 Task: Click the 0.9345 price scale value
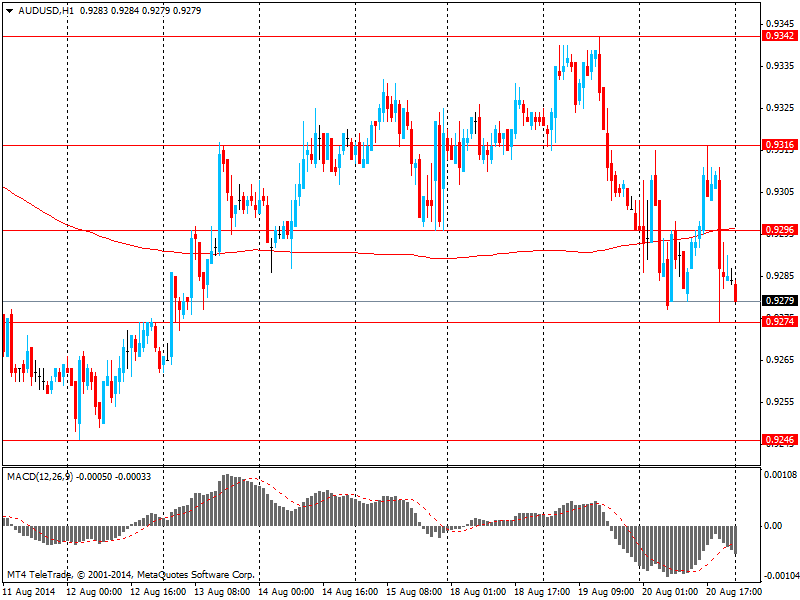[780, 23]
